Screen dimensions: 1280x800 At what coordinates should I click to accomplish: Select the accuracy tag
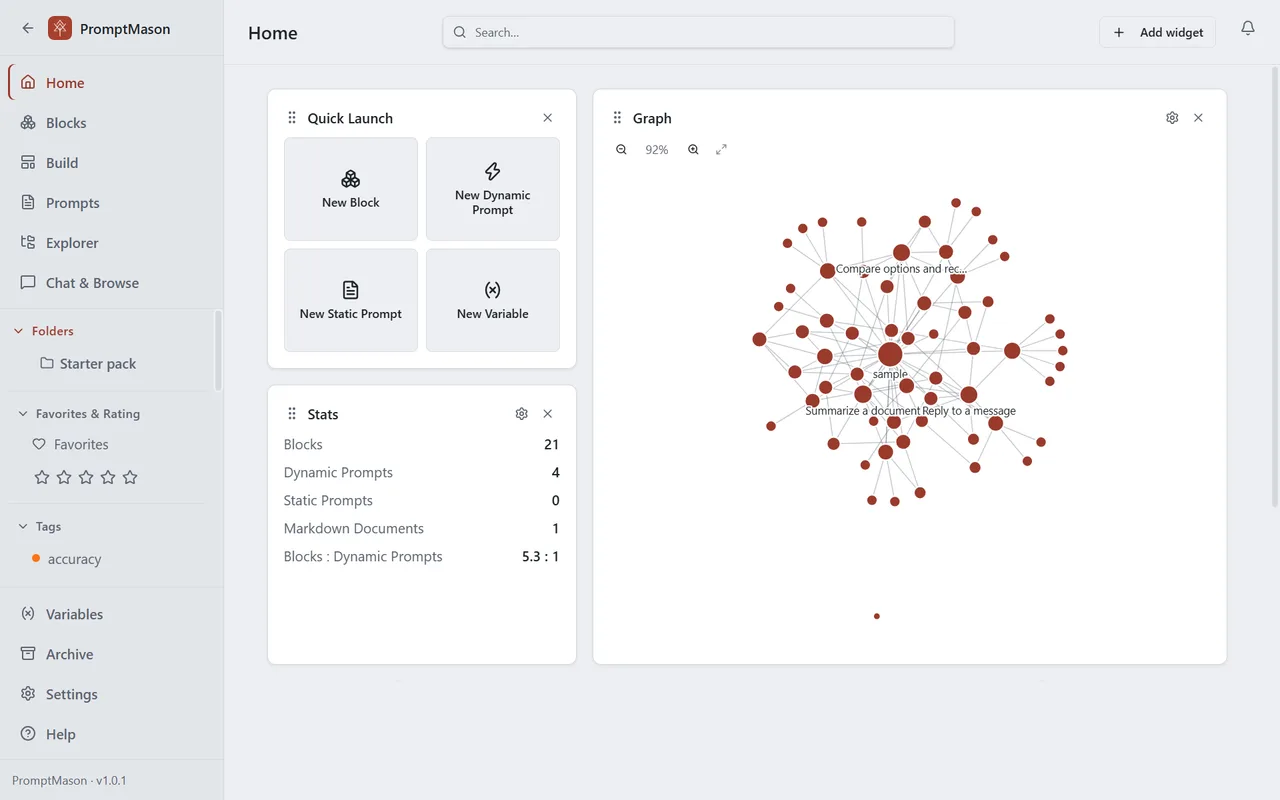tap(67, 559)
